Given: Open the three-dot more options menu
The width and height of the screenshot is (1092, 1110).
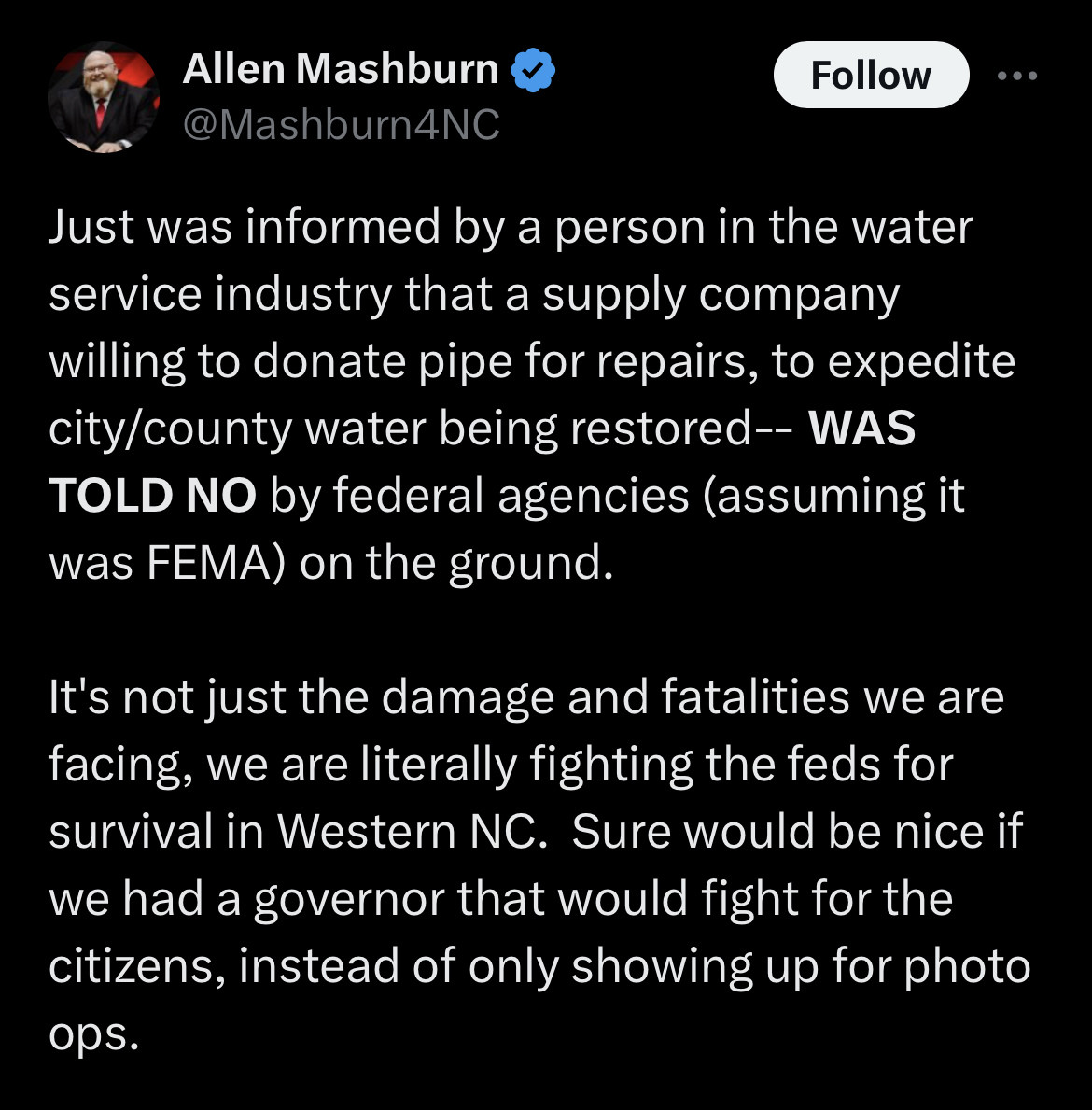Looking at the screenshot, I should point(1016,77).
